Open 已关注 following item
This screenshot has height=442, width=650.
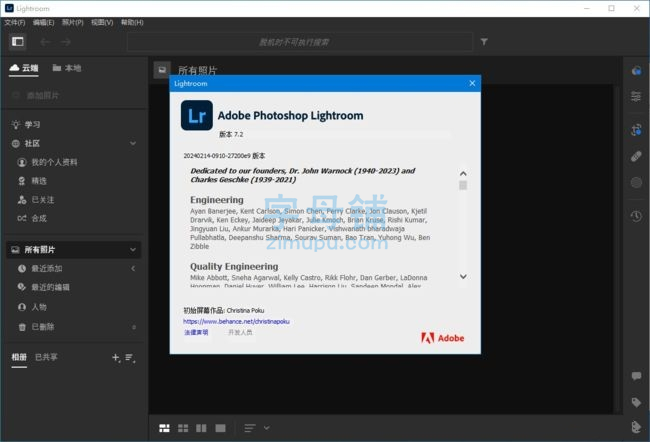(x=36, y=200)
